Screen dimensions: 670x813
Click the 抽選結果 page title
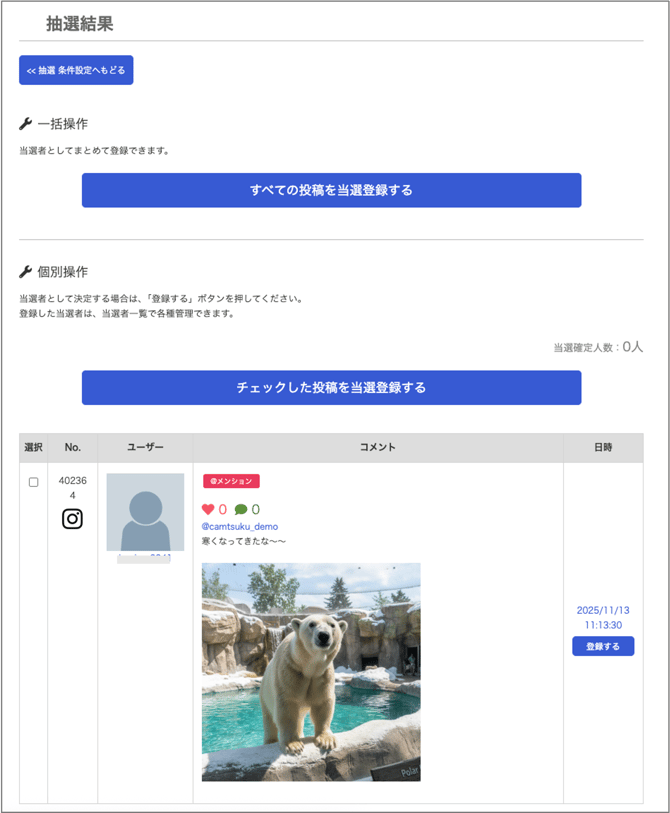80,23
